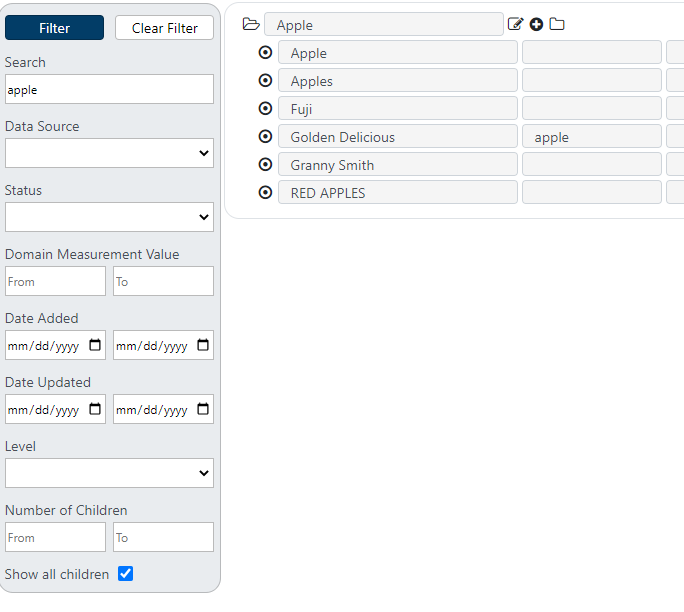Click the open folder icon beside Apple
The image size is (684, 612).
251,24
